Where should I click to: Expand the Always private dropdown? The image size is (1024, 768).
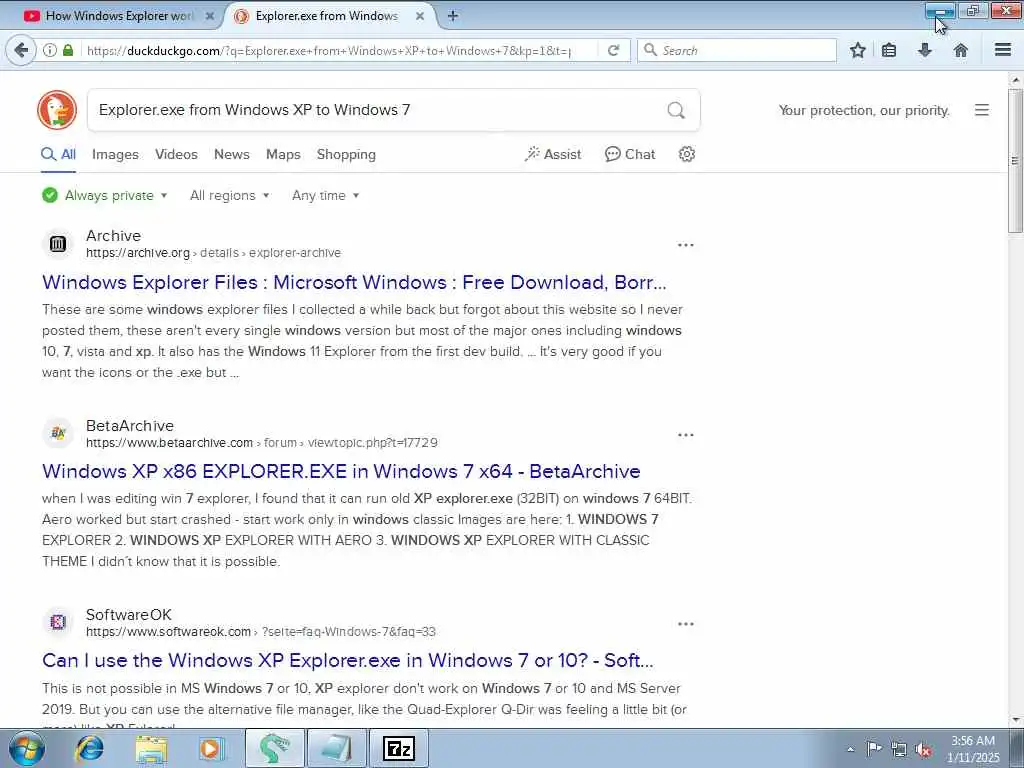(104, 195)
